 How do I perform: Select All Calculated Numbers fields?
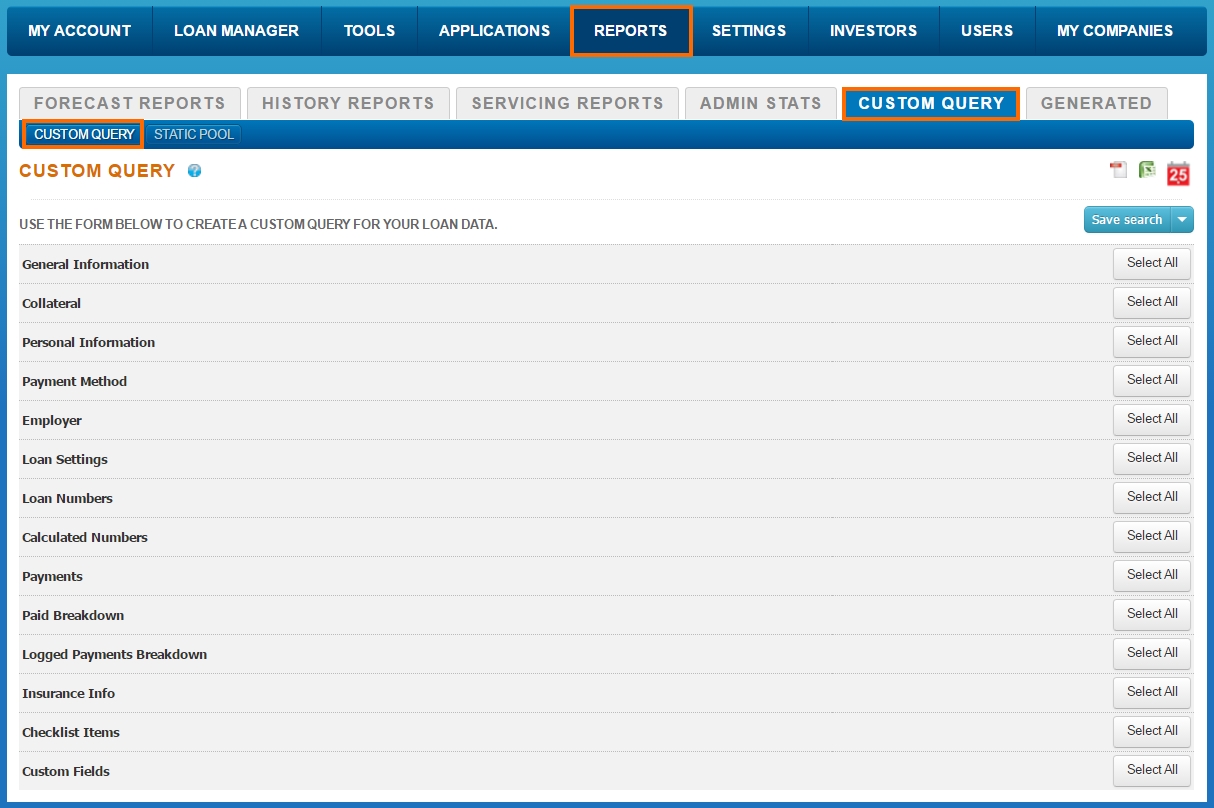point(1152,536)
